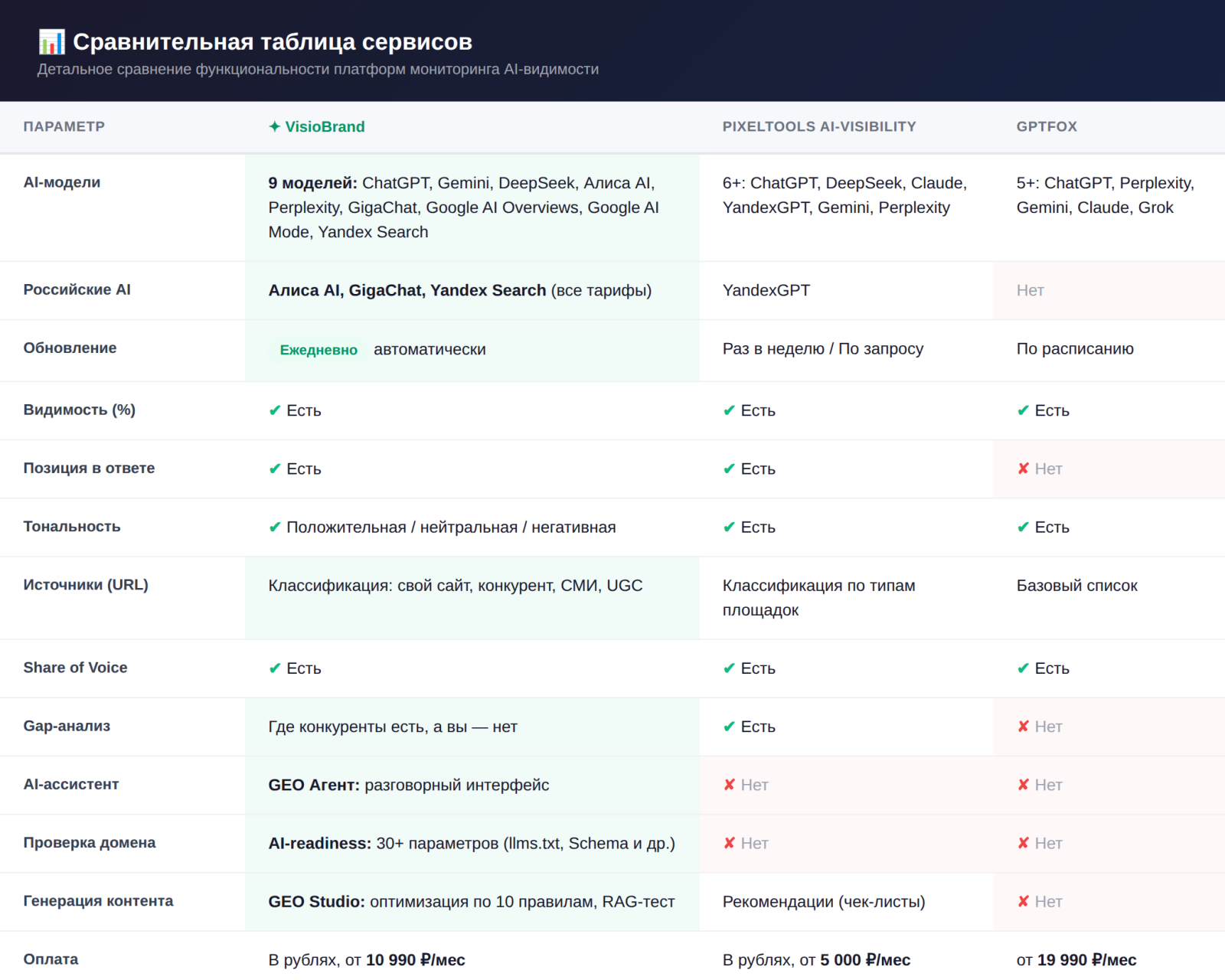Image resolution: width=1225 pixels, height=980 pixels.
Task: Click the Тональность row label
Action: [x=72, y=526]
